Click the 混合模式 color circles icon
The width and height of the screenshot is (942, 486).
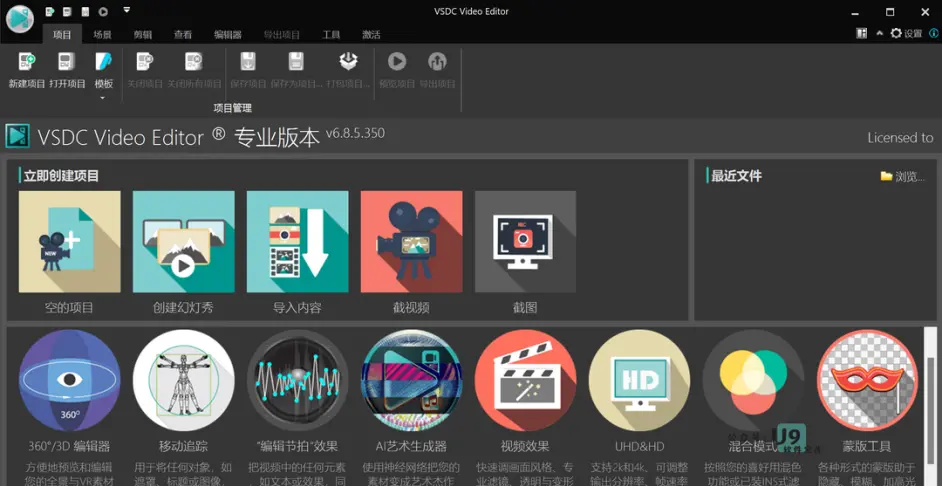pyautogui.click(x=753, y=380)
